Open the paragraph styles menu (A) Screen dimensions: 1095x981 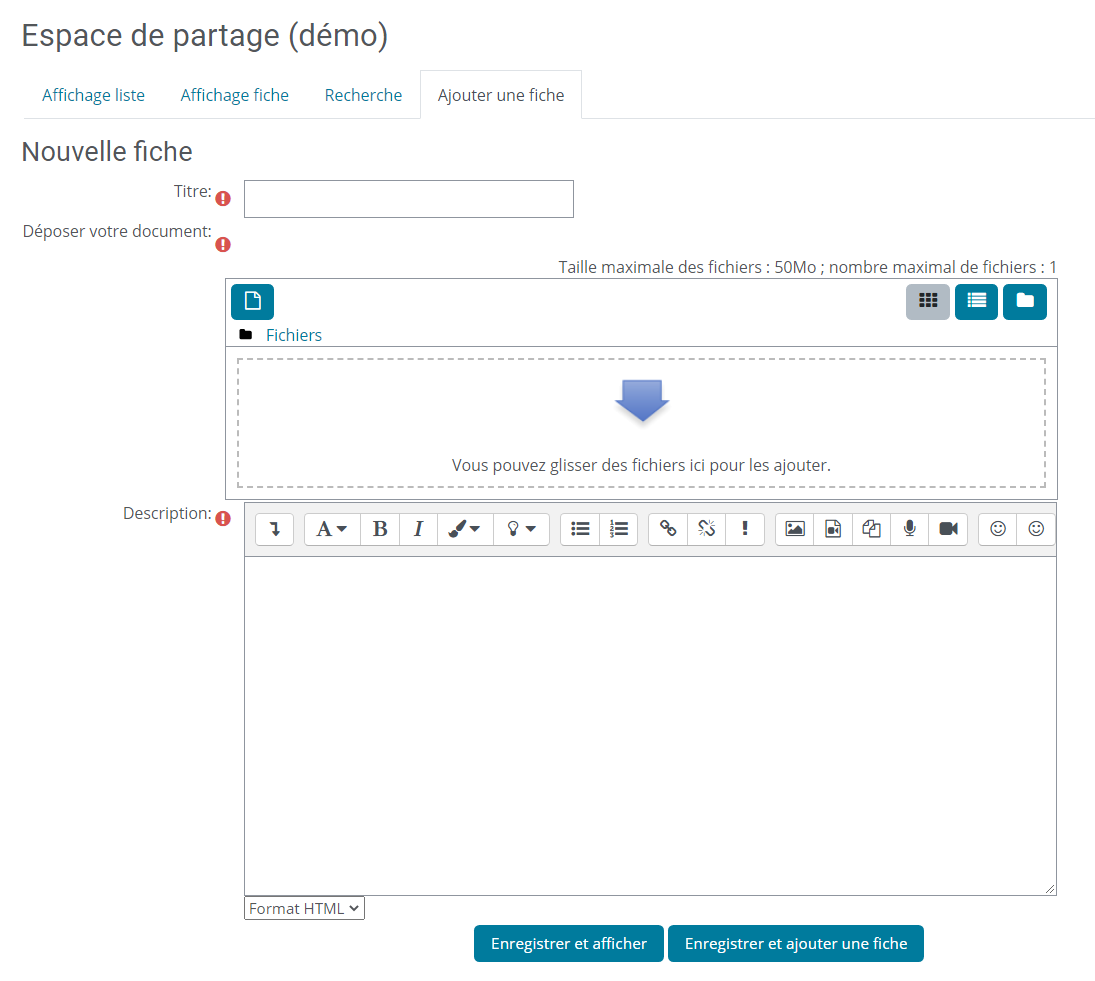pos(332,529)
